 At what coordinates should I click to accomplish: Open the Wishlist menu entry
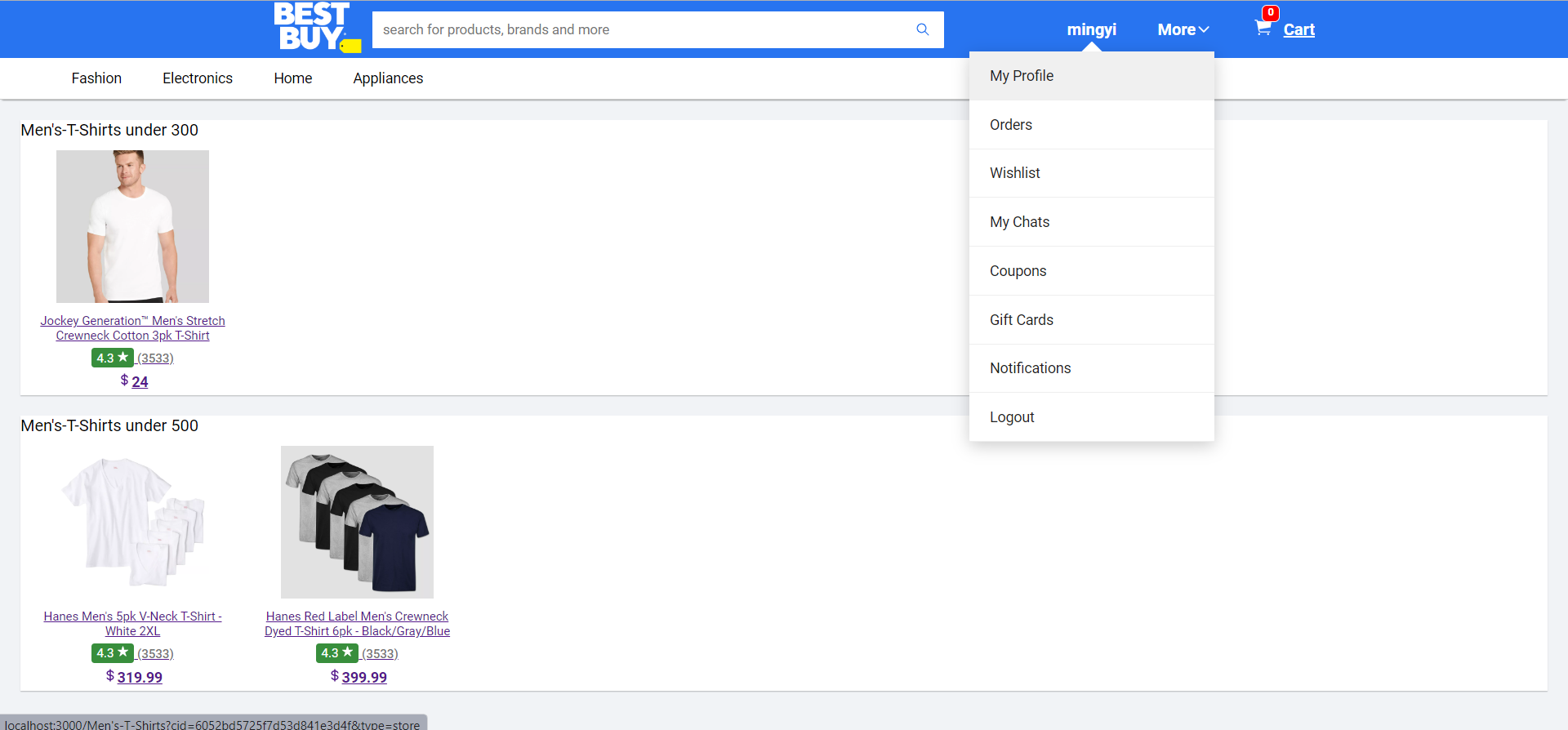[1015, 173]
